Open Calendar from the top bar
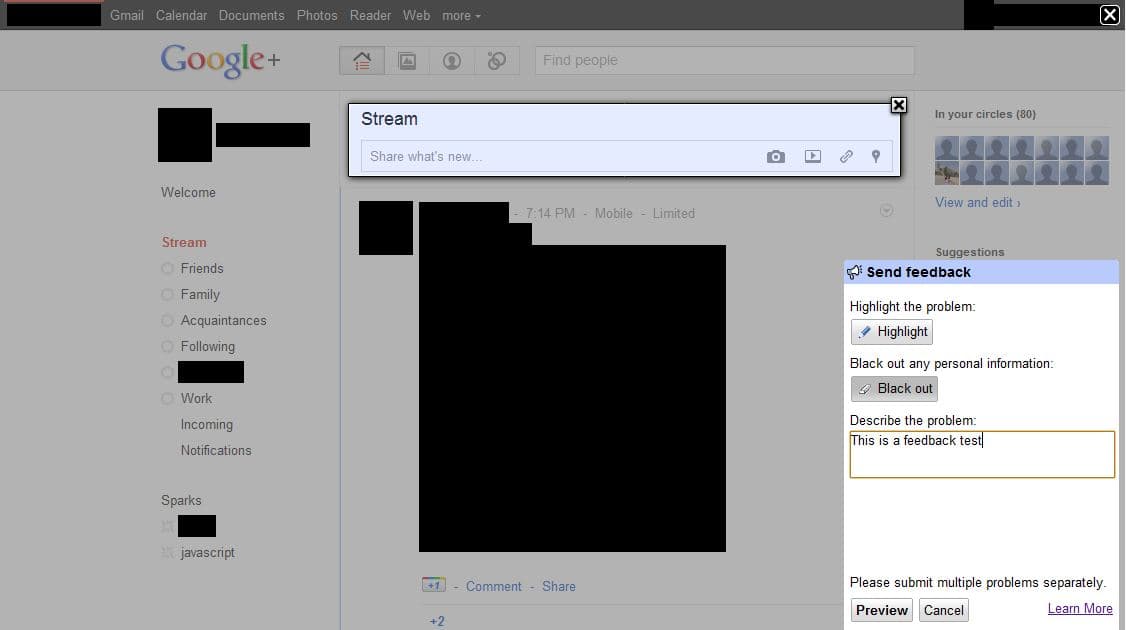This screenshot has width=1126, height=630. click(x=181, y=15)
